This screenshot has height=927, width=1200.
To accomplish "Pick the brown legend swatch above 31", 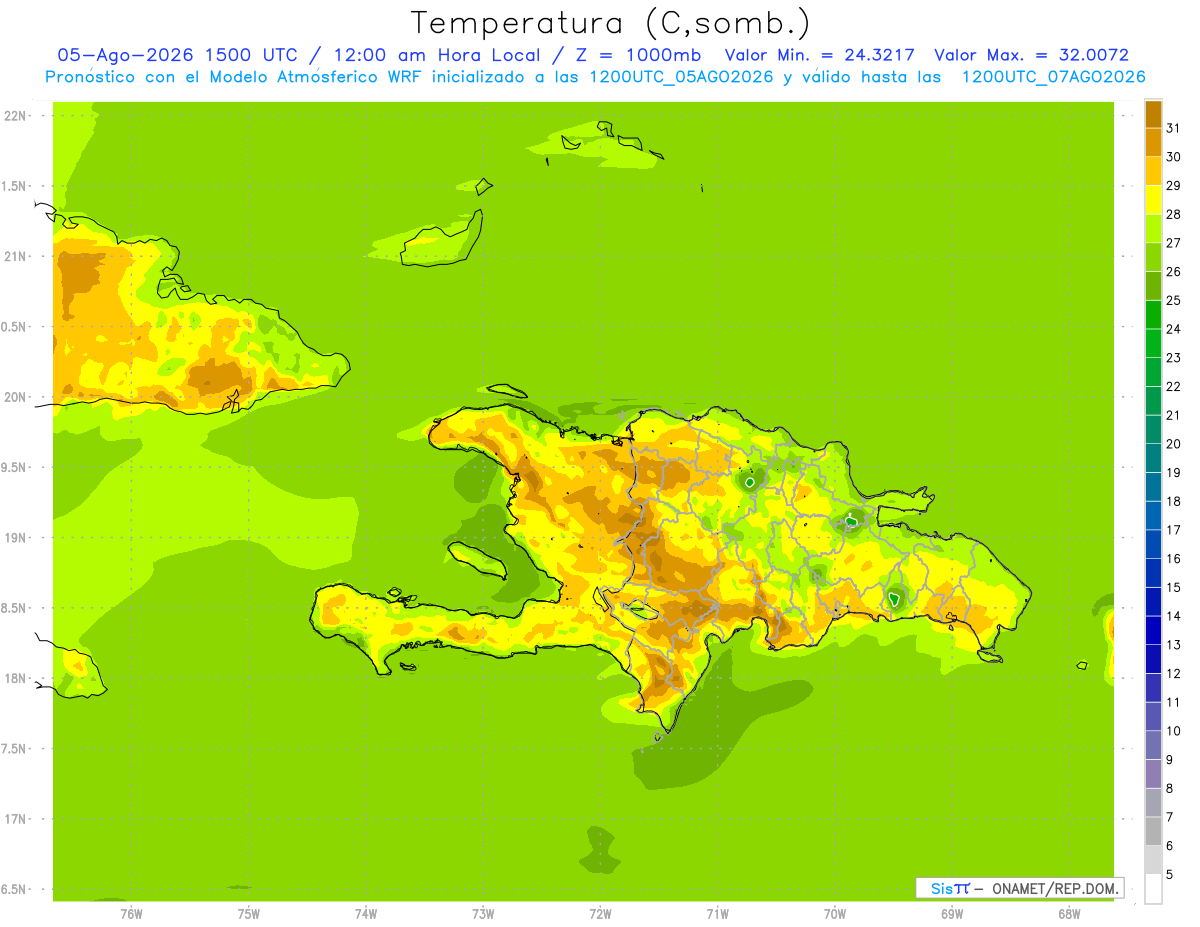I will (1153, 114).
